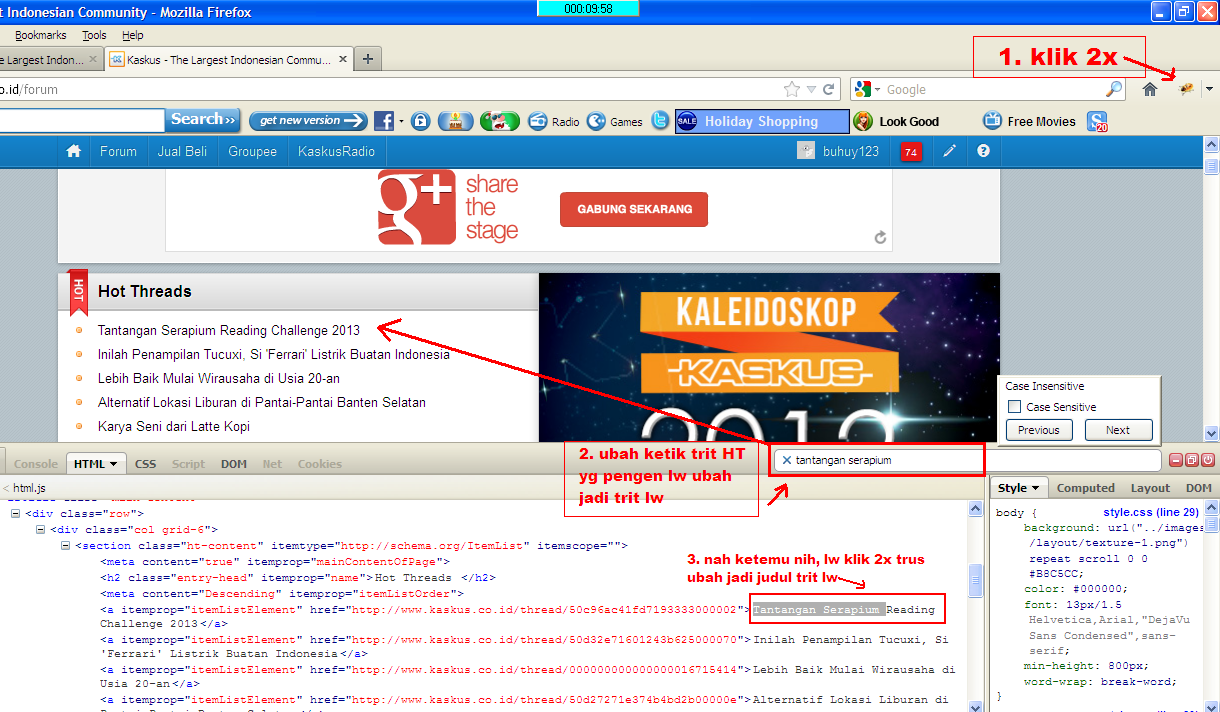Open a new tab with plus button
This screenshot has height=712, width=1220.
[368, 59]
